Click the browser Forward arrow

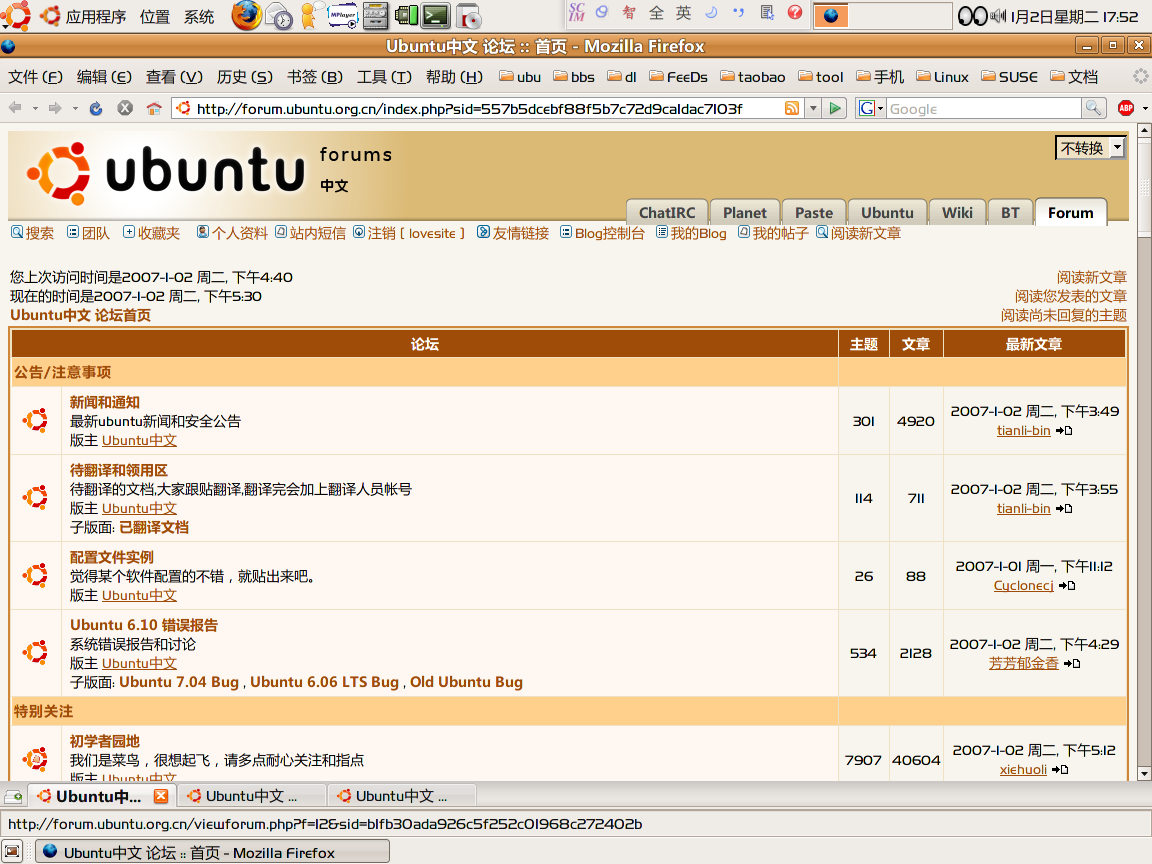(55, 109)
